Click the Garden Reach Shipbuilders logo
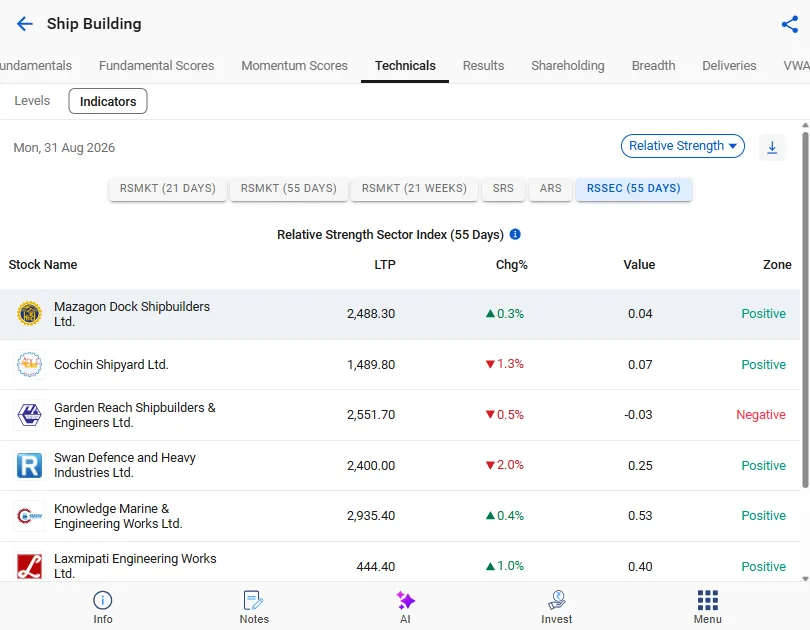Image resolution: width=810 pixels, height=630 pixels. 29,415
